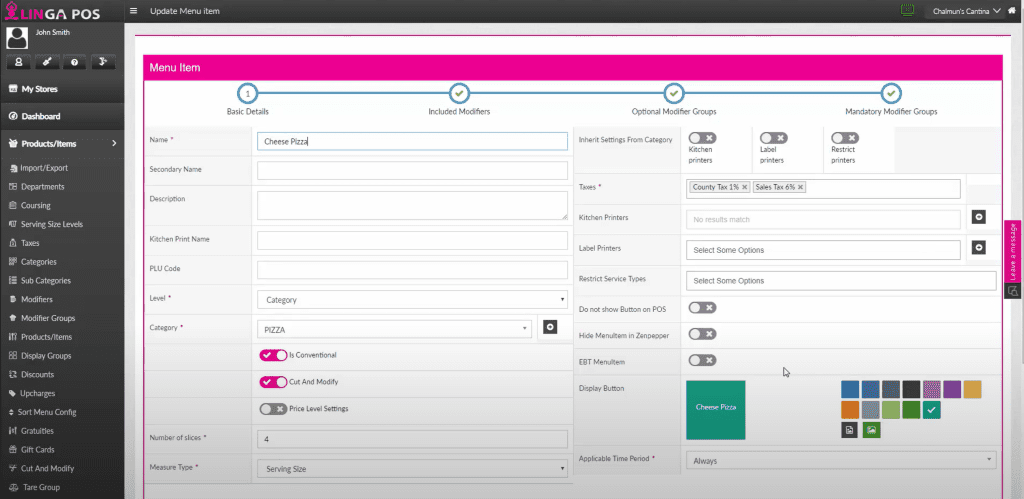Enable the Price Level Settings toggle

coord(272,408)
